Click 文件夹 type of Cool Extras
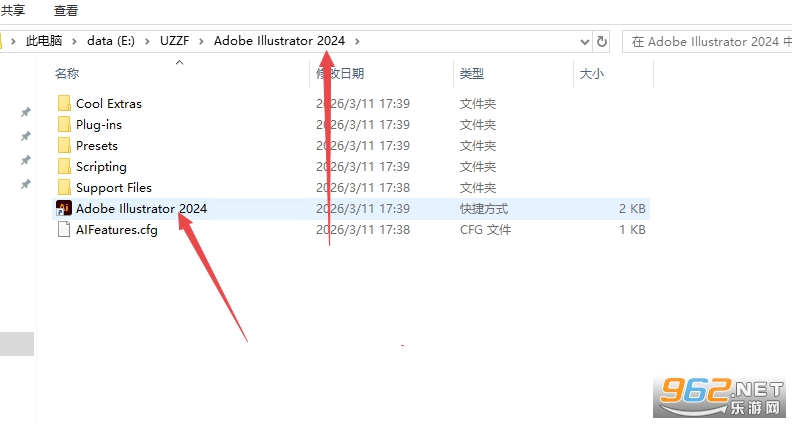The height and width of the screenshot is (424, 792). [x=478, y=104]
